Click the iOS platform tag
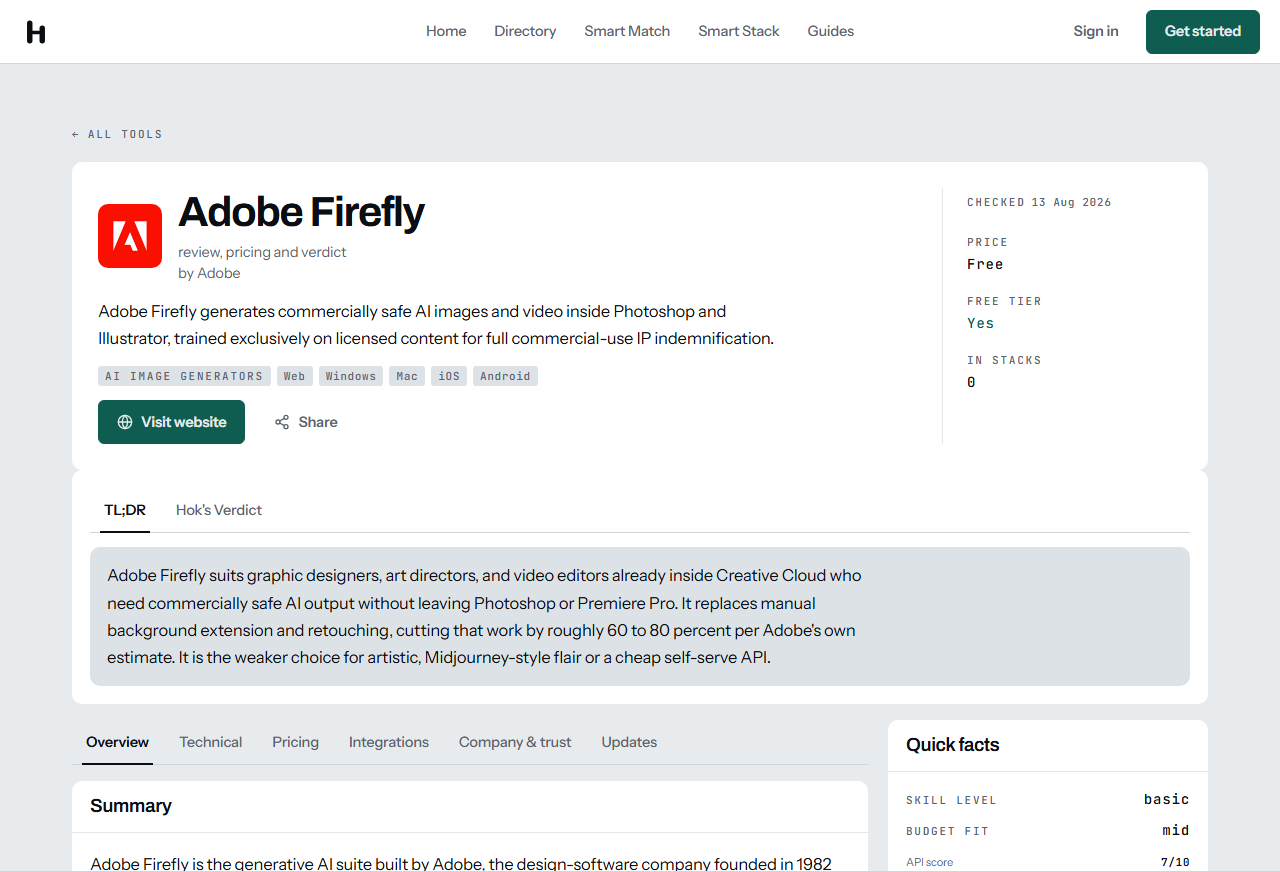1280x872 pixels. pyautogui.click(x=449, y=376)
